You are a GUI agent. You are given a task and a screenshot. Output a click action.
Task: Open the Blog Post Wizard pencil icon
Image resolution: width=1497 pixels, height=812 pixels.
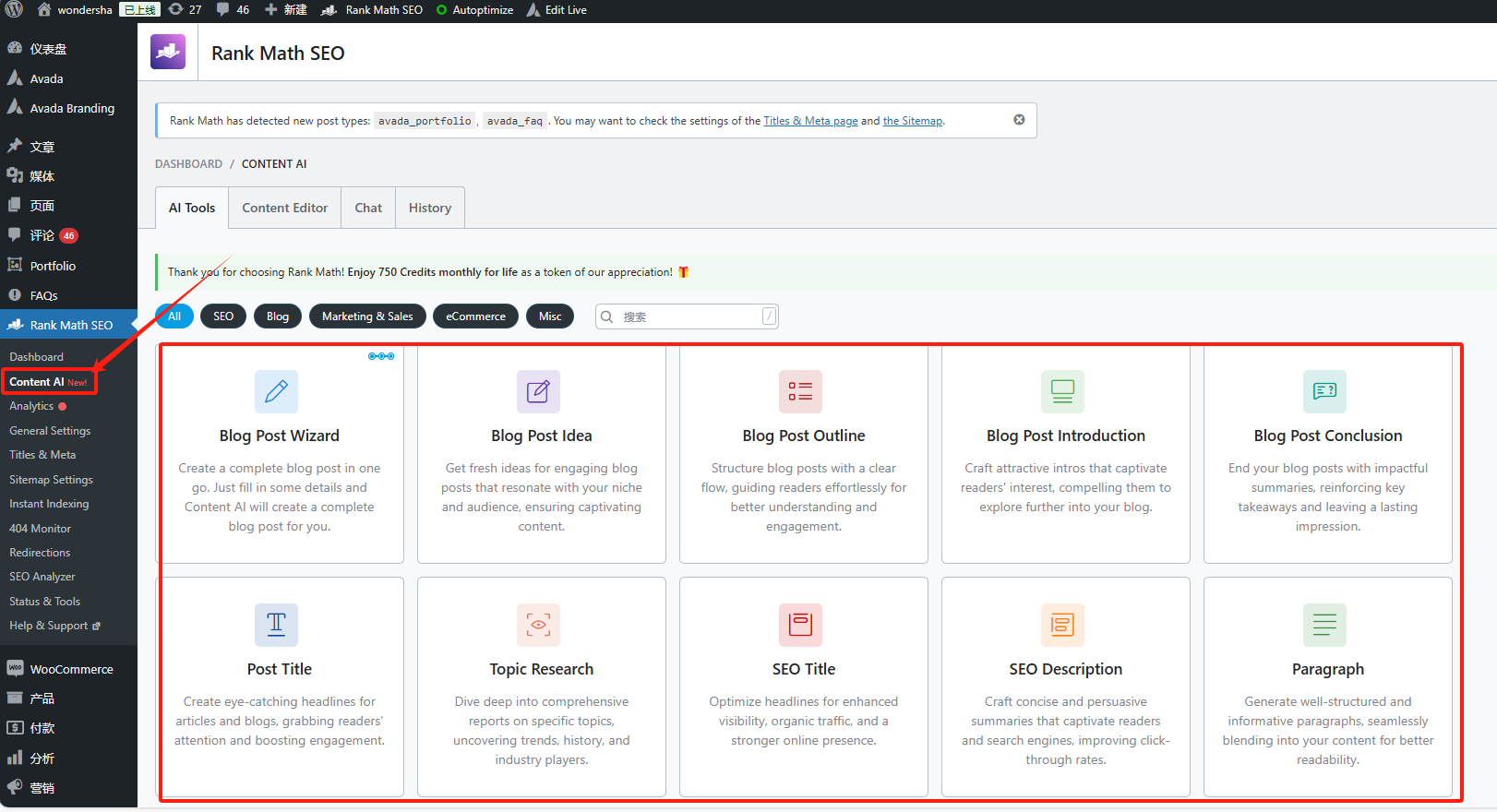(276, 392)
